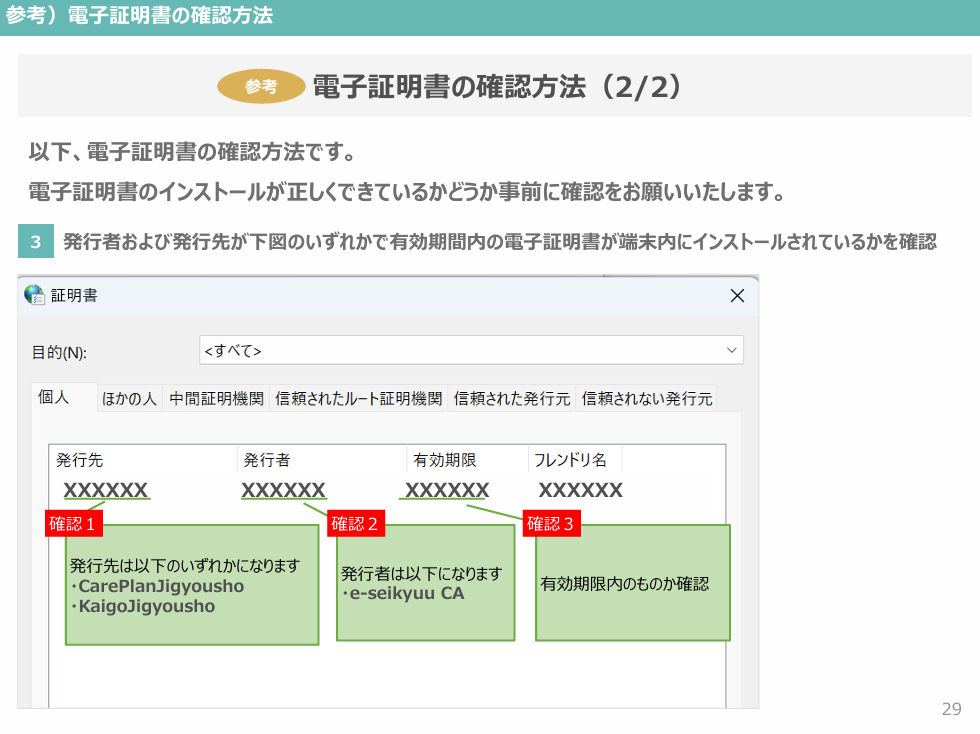Click the 確認3 red label
The width and height of the screenshot is (980, 734).
(x=551, y=523)
